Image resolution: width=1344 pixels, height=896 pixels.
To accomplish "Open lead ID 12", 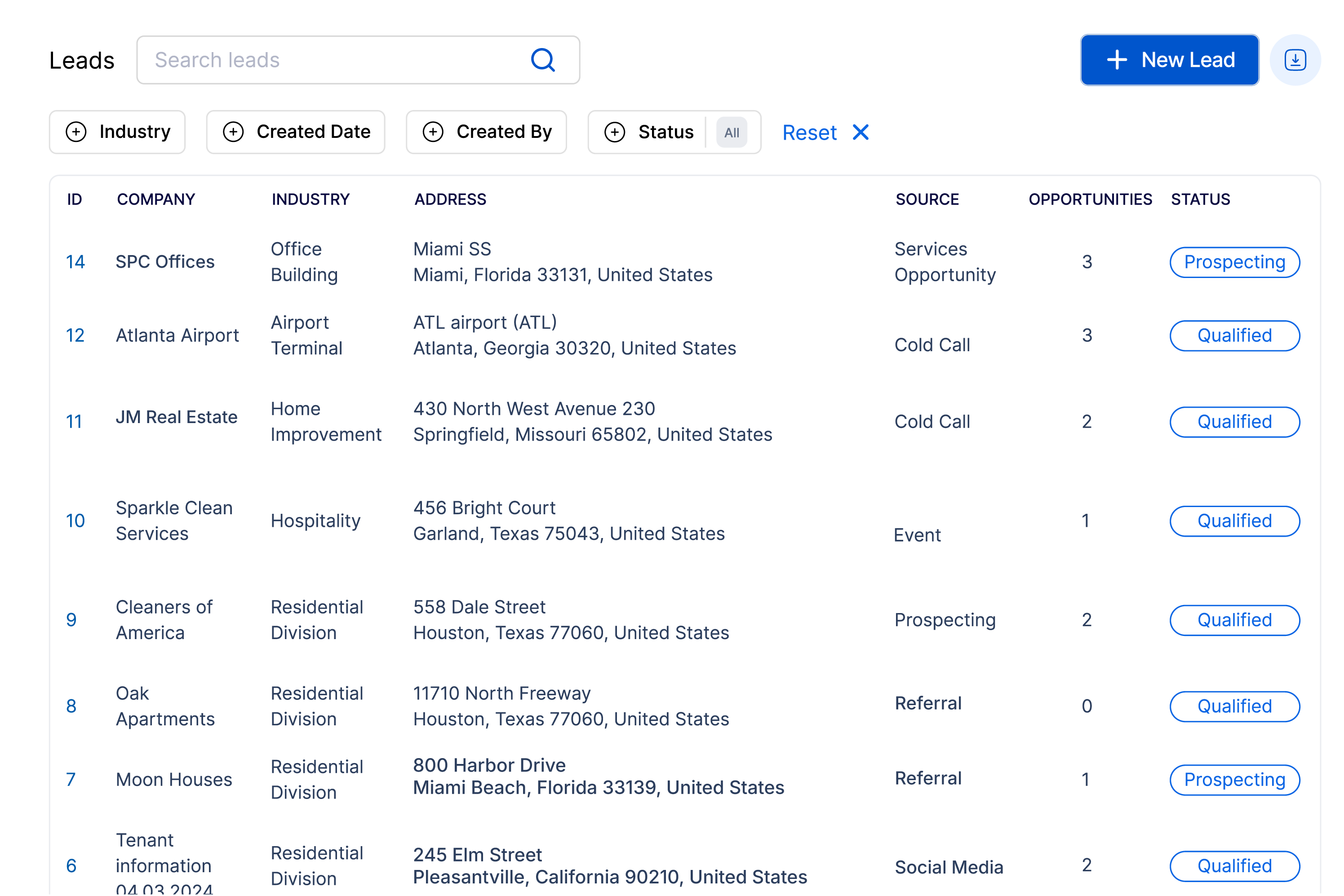I will coord(75,335).
